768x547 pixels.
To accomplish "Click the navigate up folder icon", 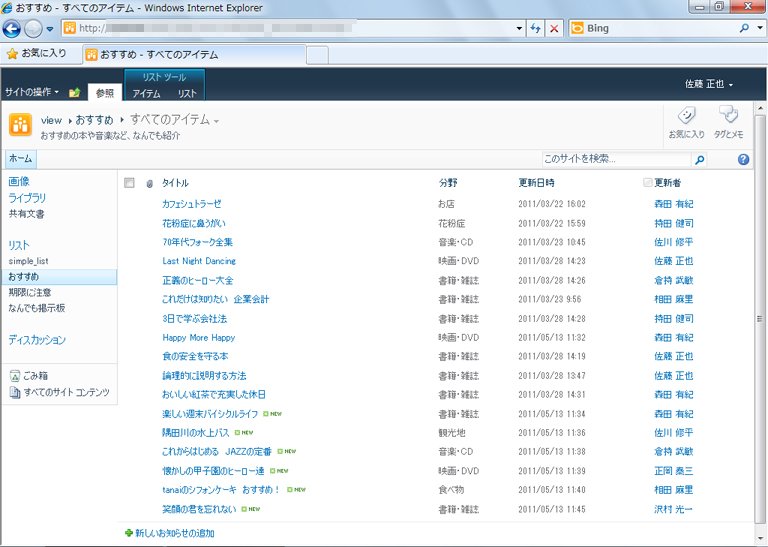I will 74,93.
